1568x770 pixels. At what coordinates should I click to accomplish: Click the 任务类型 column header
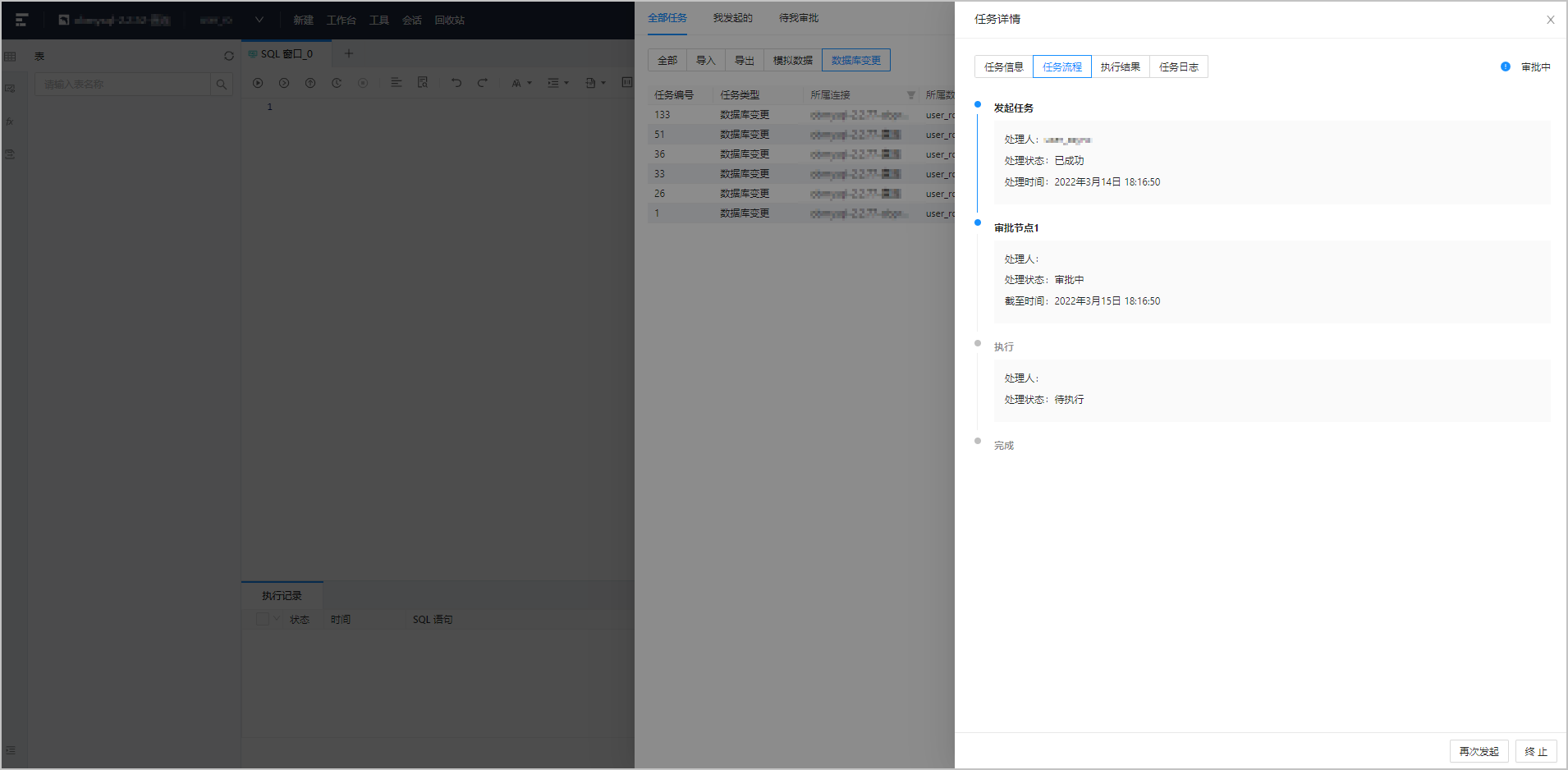(x=740, y=95)
